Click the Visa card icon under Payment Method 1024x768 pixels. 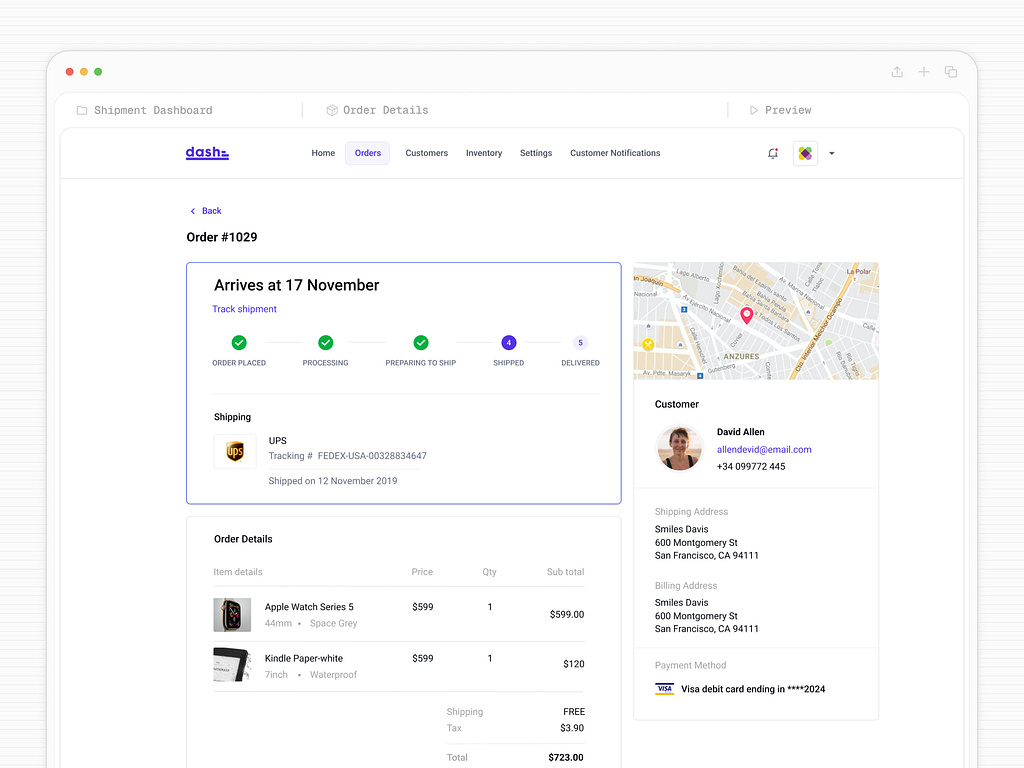(665, 689)
